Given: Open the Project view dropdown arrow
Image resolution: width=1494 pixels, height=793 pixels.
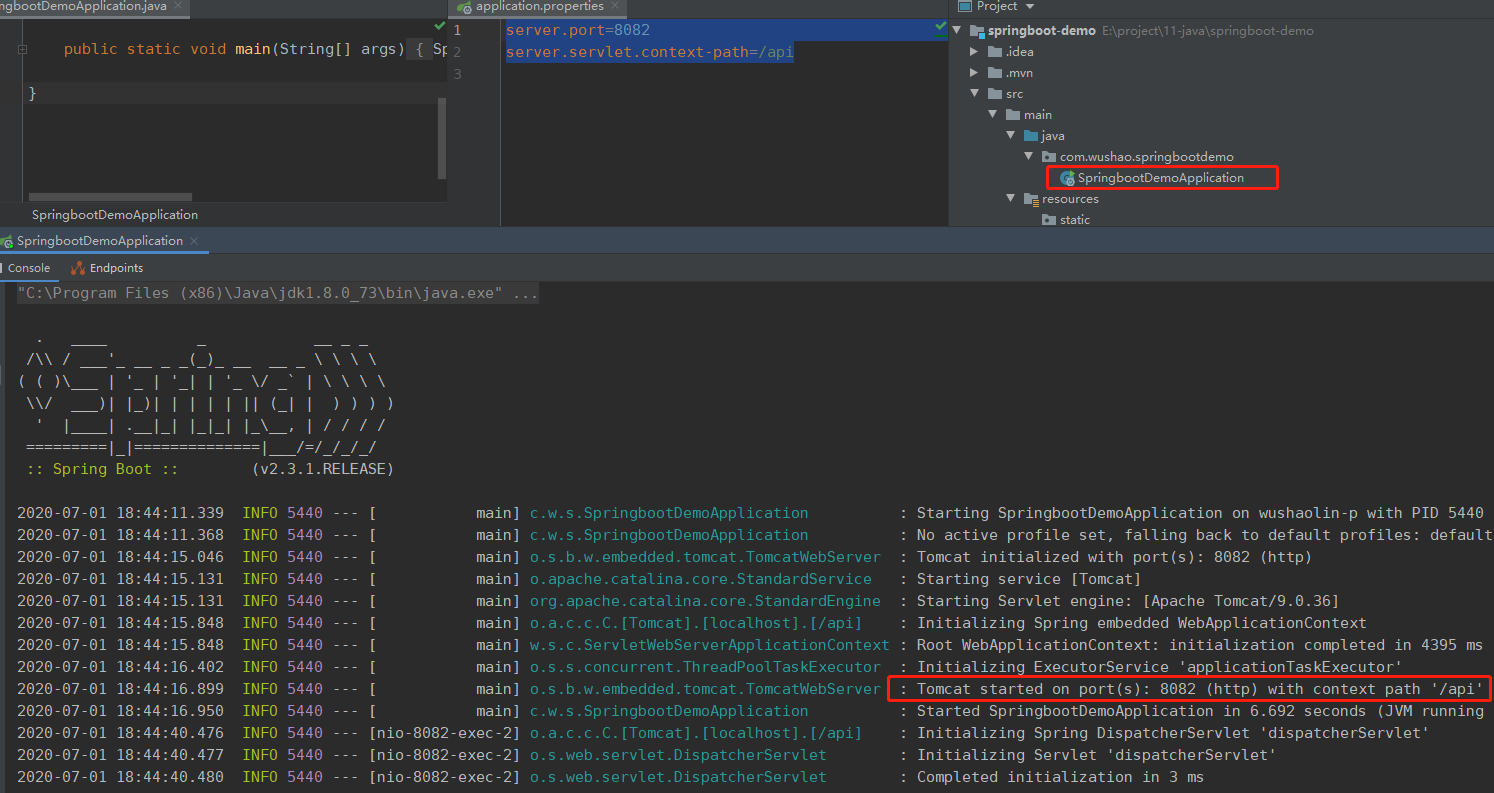Looking at the screenshot, I should pyautogui.click(x=1029, y=6).
